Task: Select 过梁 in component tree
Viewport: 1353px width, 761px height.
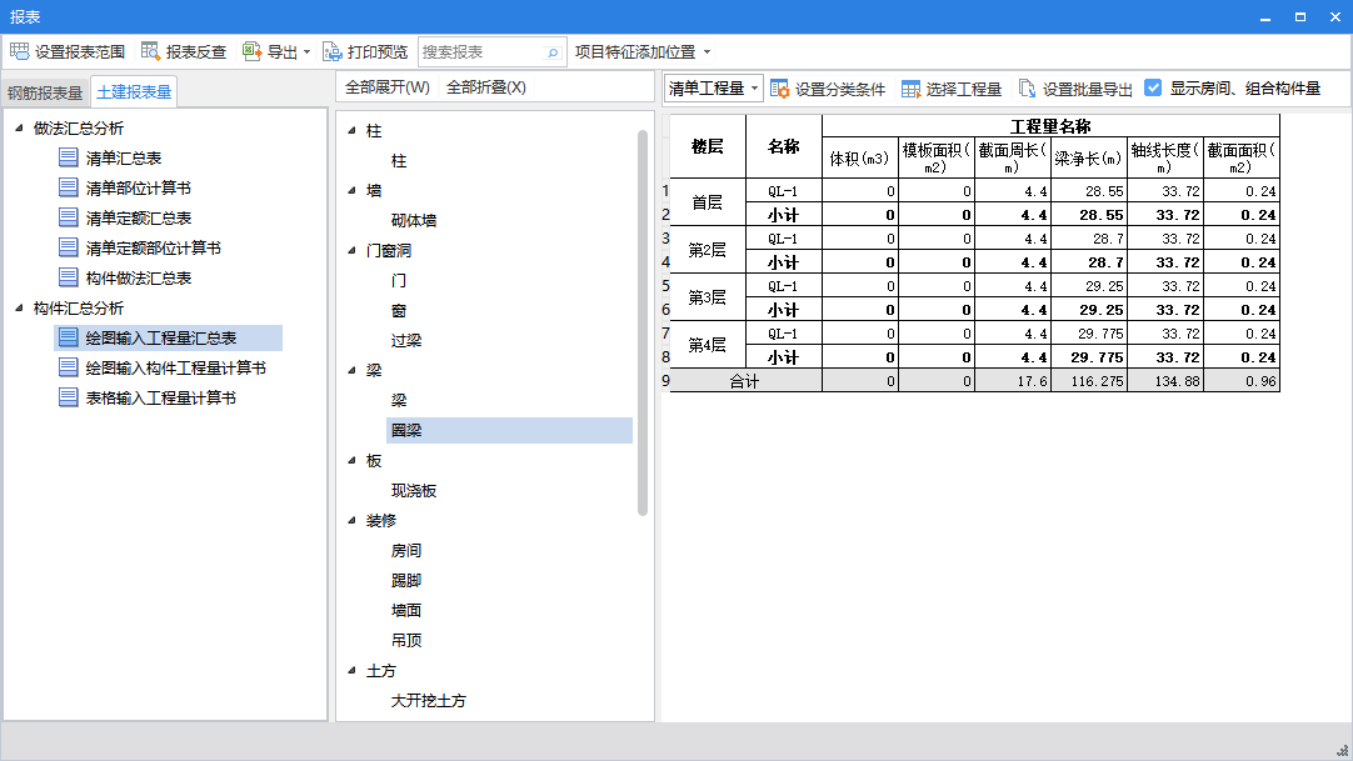Action: click(x=406, y=340)
